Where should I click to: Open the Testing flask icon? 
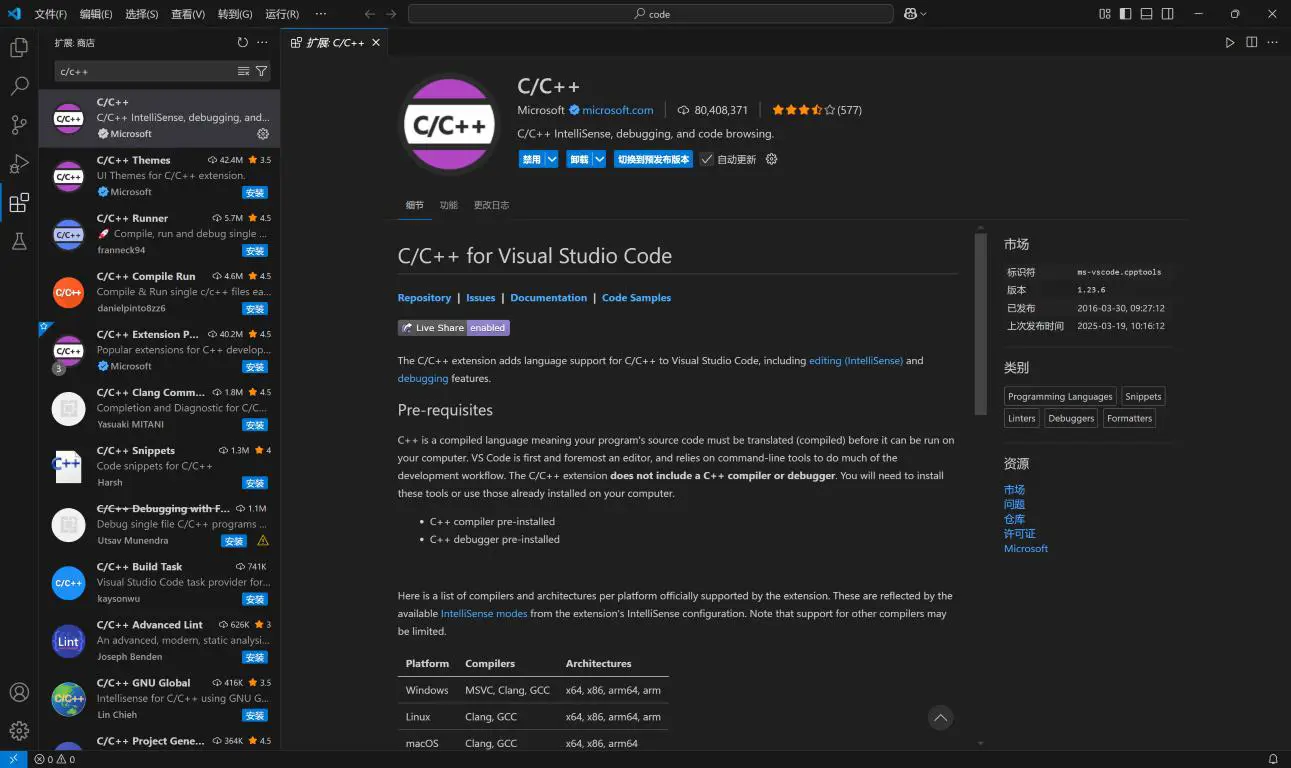click(x=19, y=241)
